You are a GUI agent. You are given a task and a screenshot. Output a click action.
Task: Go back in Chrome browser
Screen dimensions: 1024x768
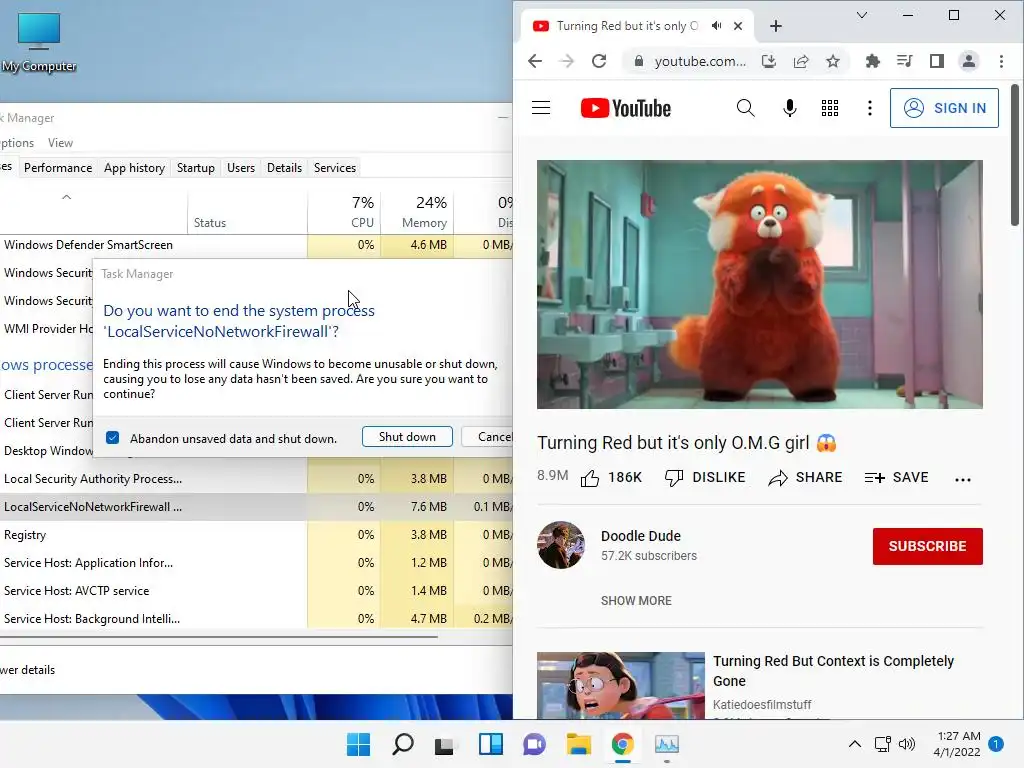[x=535, y=61]
